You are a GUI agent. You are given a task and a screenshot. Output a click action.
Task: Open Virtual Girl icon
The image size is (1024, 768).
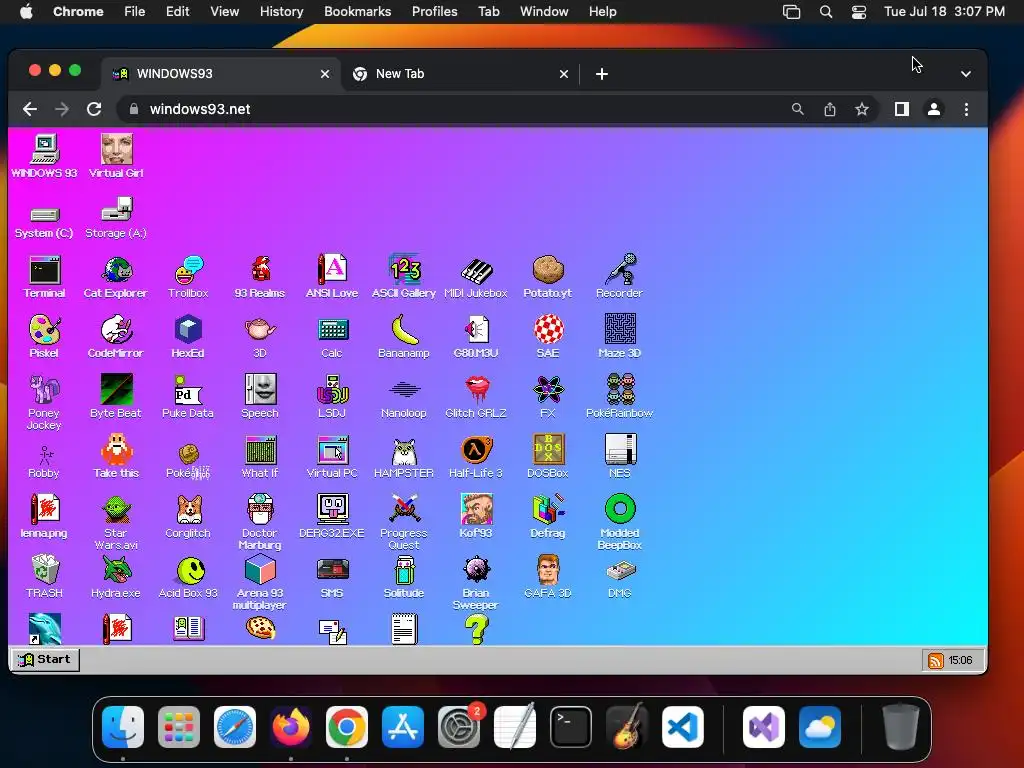[x=116, y=157]
